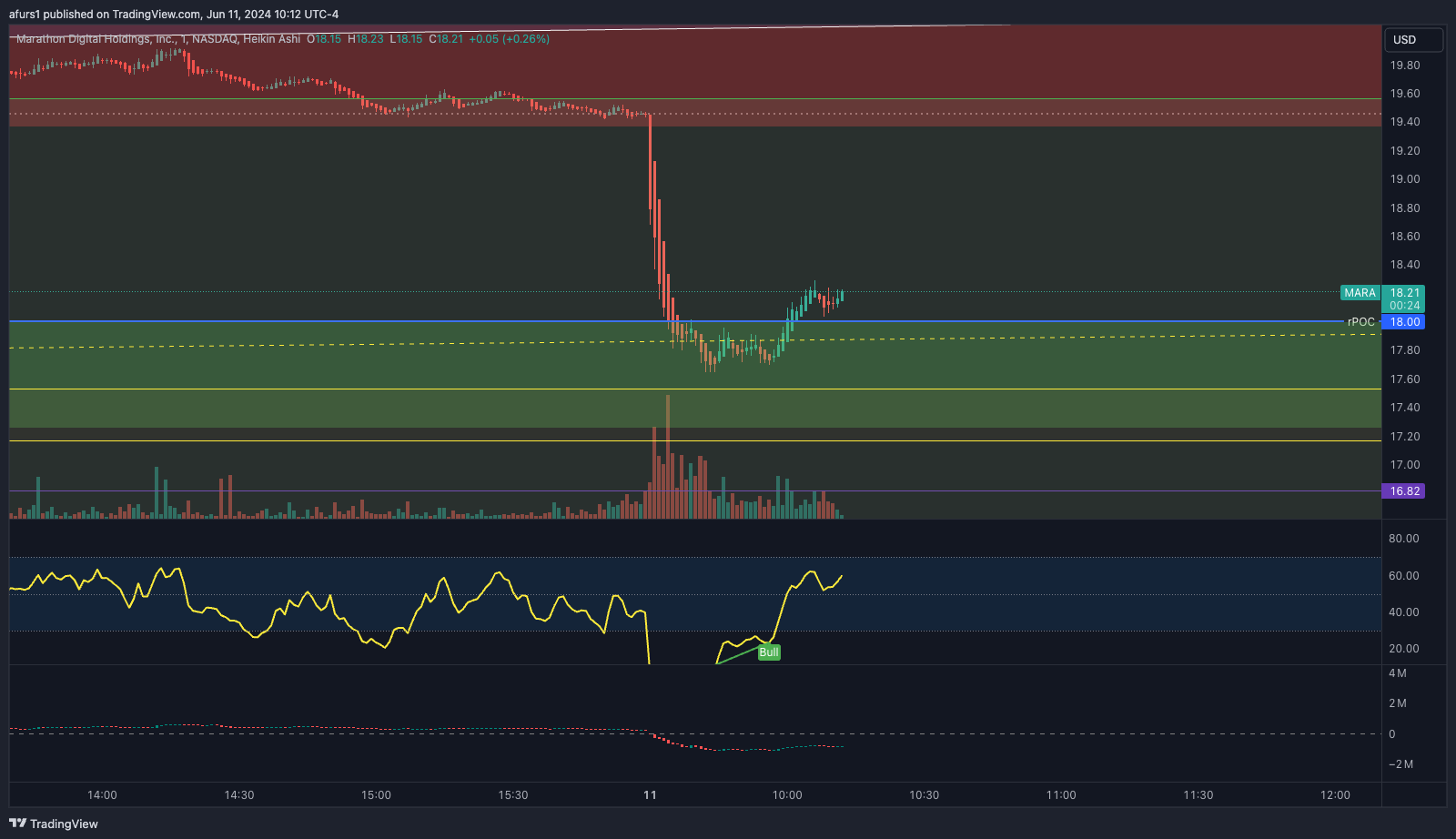Click the 14:00 time axis label

[102, 795]
